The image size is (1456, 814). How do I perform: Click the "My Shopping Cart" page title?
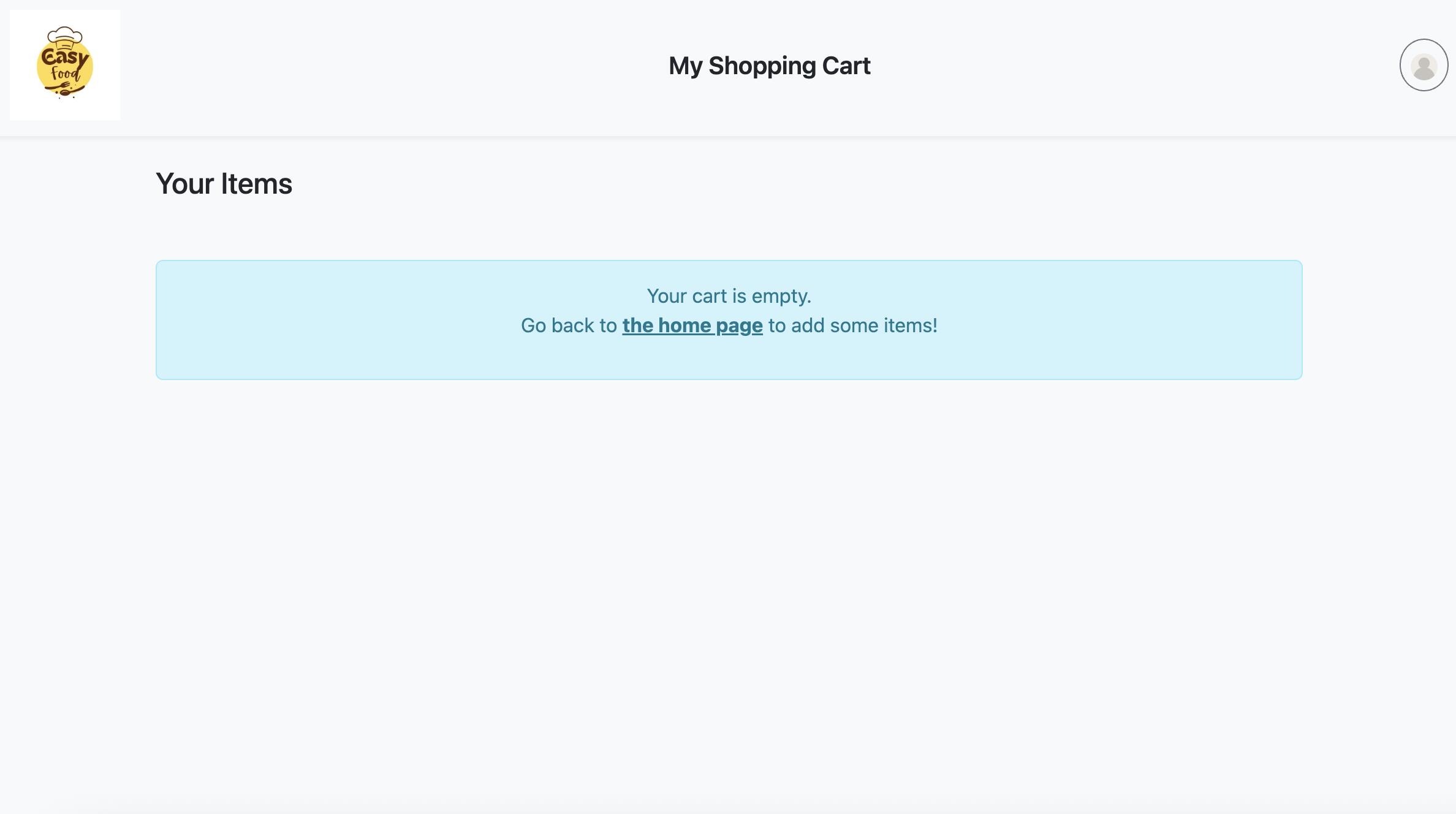point(769,66)
